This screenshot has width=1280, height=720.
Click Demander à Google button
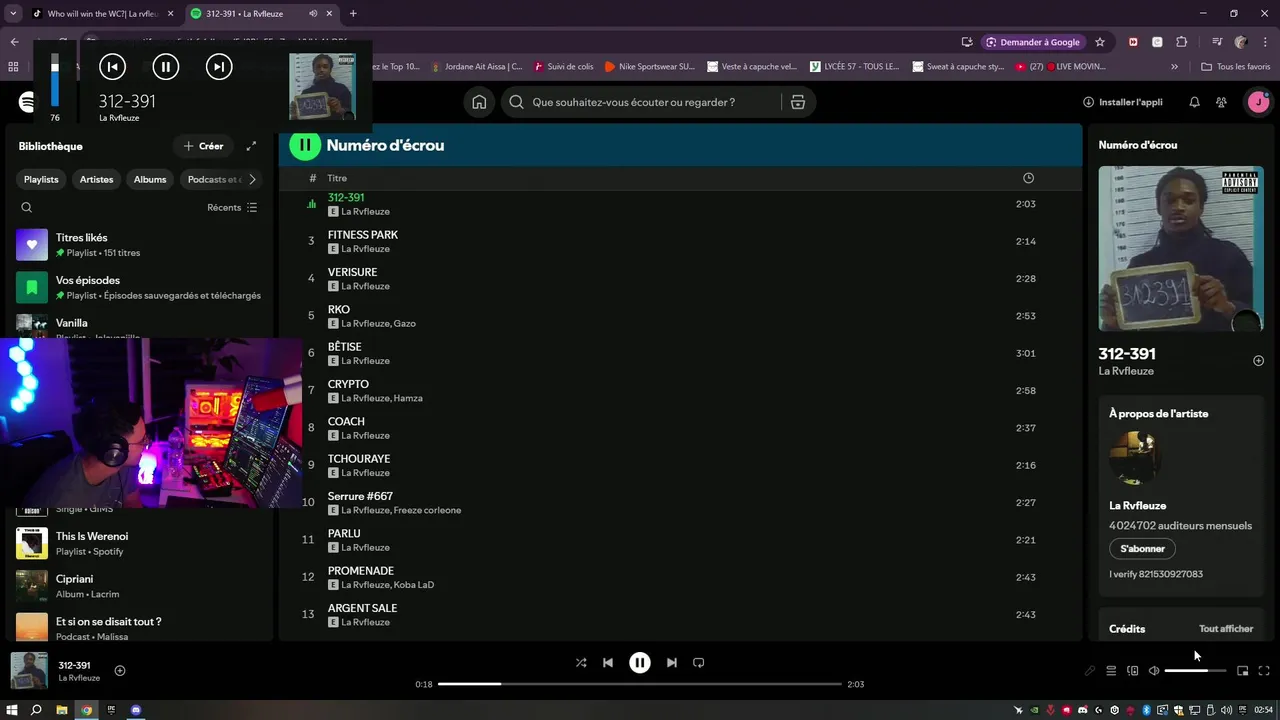1033,42
